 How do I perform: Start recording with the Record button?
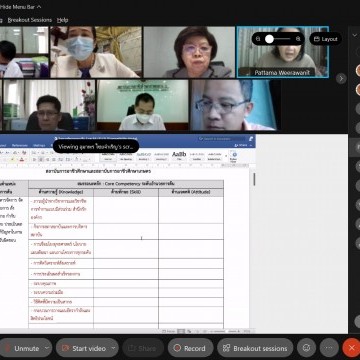[x=190, y=348]
